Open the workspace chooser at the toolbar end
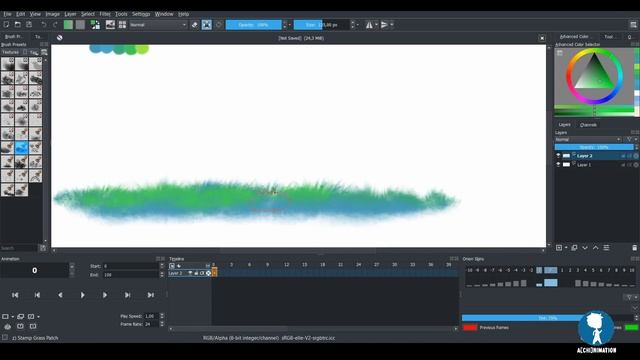The height and width of the screenshot is (360, 640). click(x=633, y=25)
